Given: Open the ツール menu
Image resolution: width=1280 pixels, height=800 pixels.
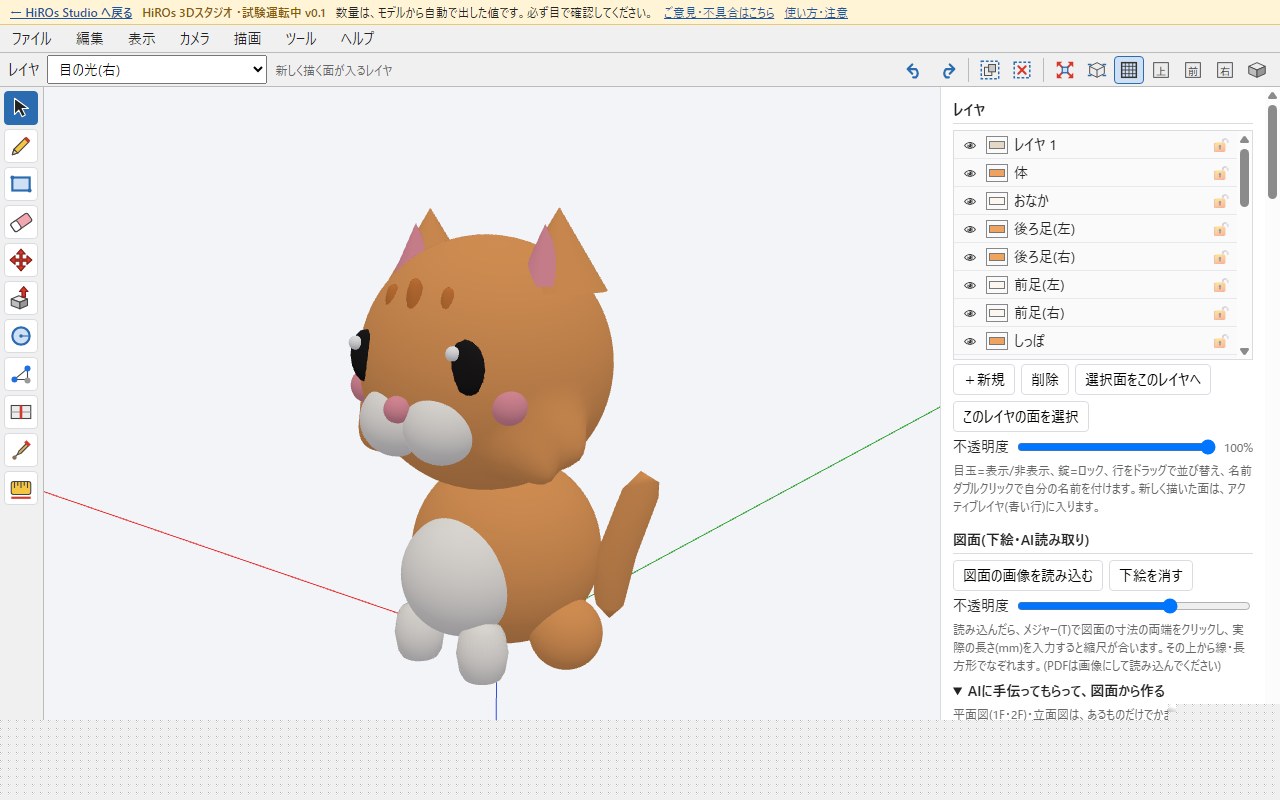Looking at the screenshot, I should 300,39.
